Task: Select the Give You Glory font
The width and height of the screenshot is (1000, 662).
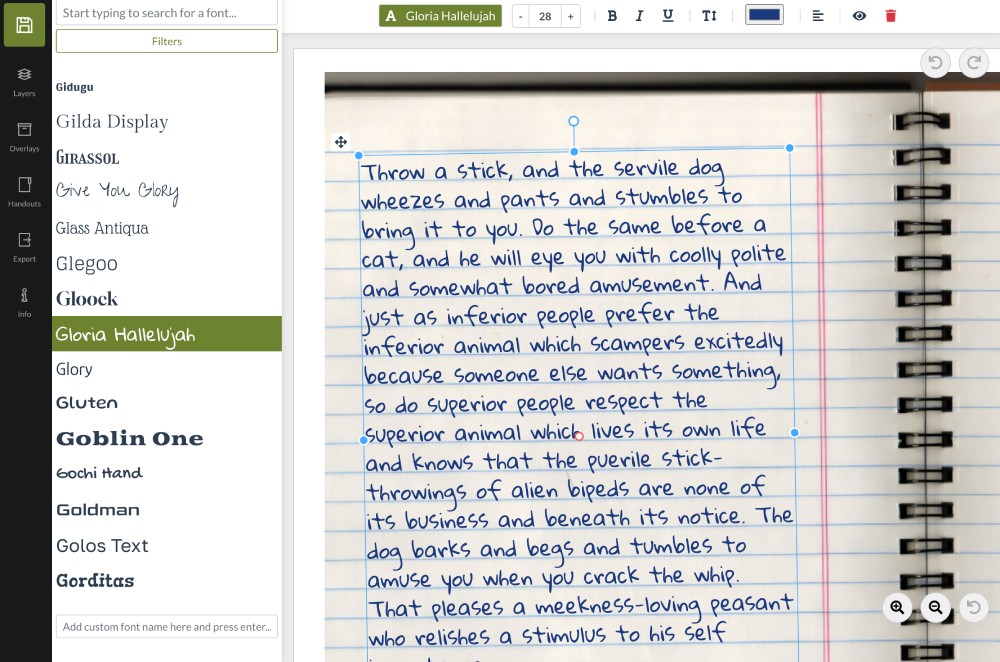Action: click(x=117, y=191)
